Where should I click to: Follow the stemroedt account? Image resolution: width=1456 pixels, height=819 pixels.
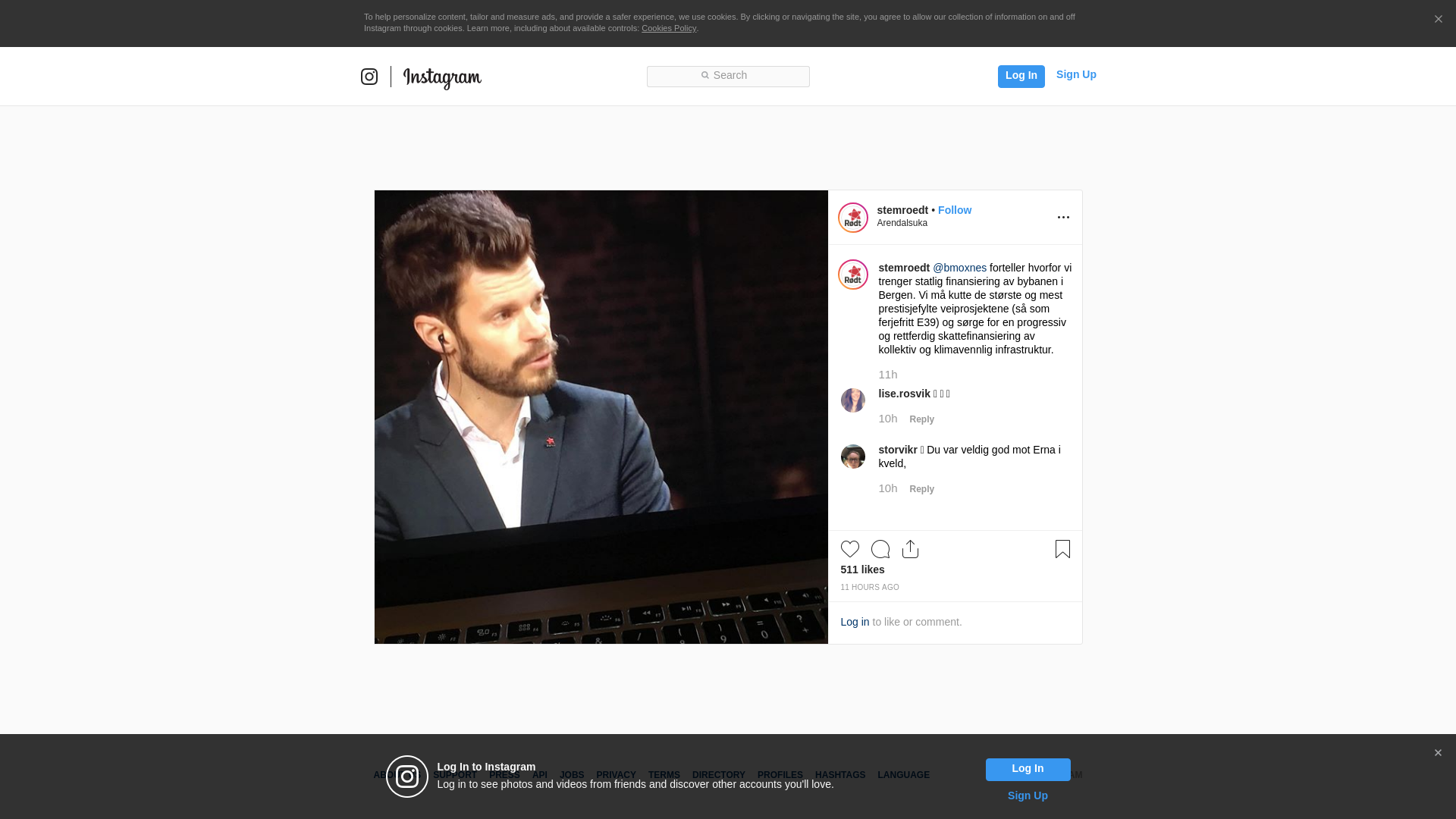coord(955,210)
